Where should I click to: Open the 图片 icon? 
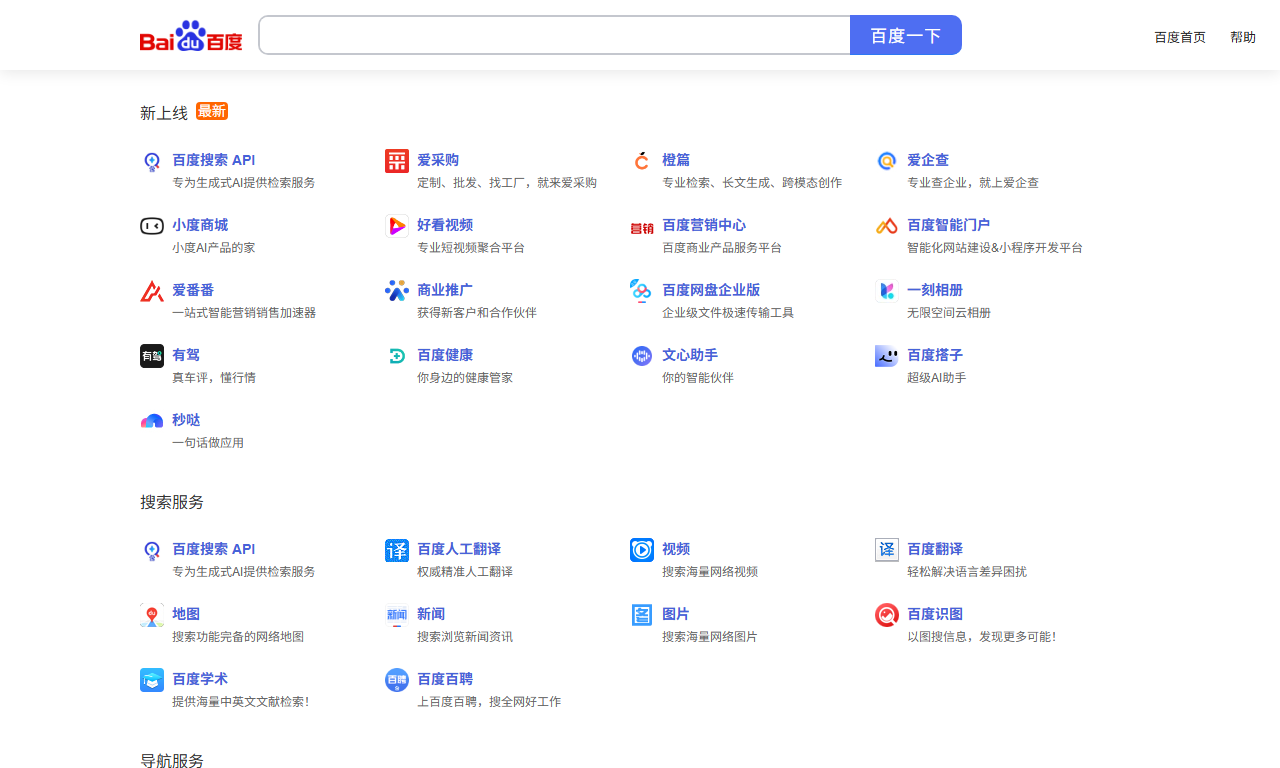pos(642,615)
